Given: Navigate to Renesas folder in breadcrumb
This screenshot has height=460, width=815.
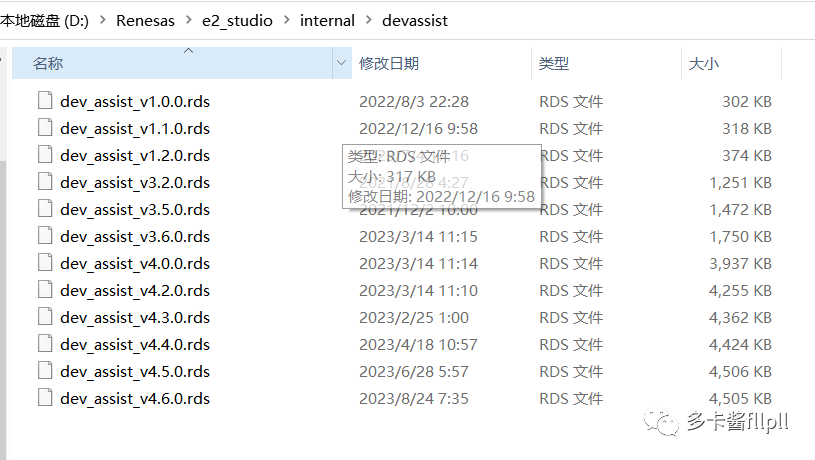Looking at the screenshot, I should coord(146,20).
